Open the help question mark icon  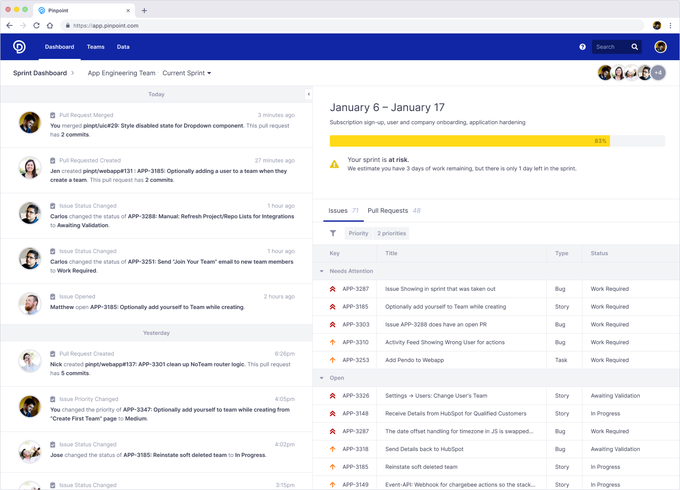point(583,47)
